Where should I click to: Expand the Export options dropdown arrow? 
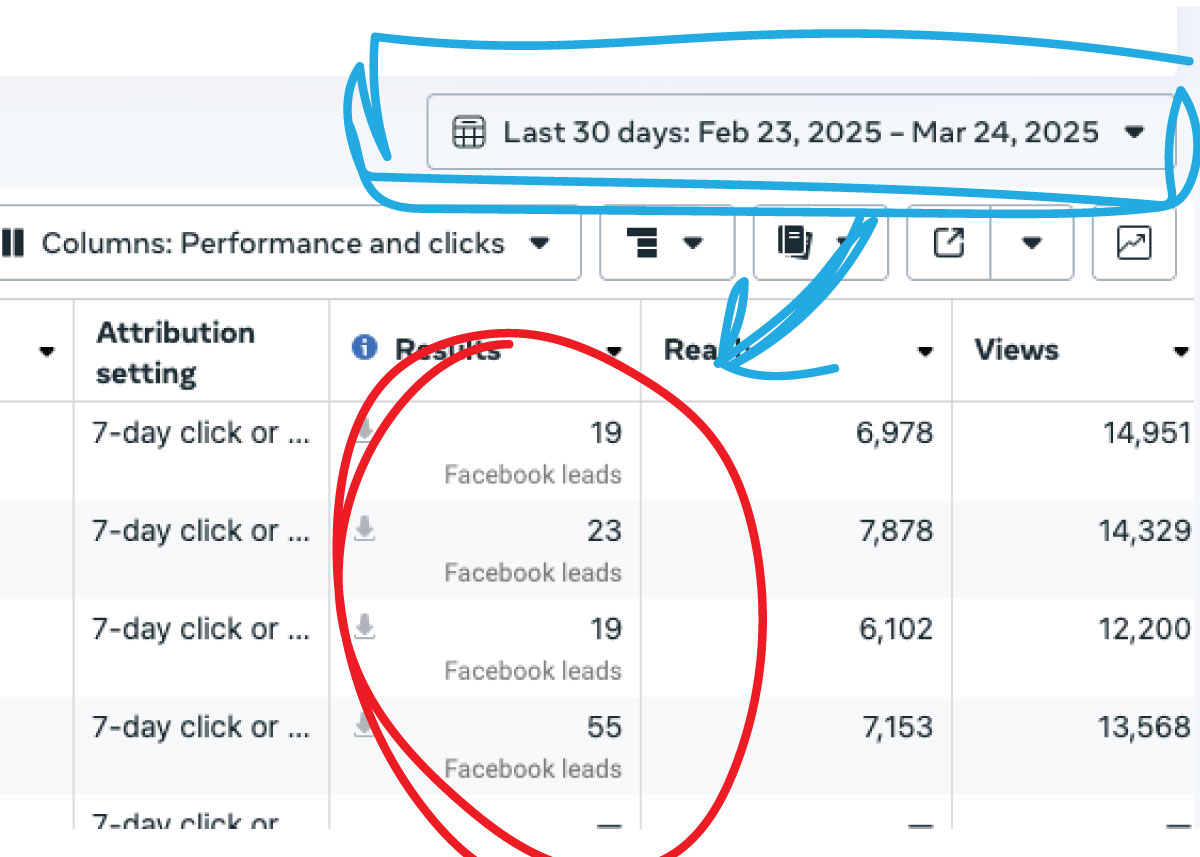[1032, 243]
